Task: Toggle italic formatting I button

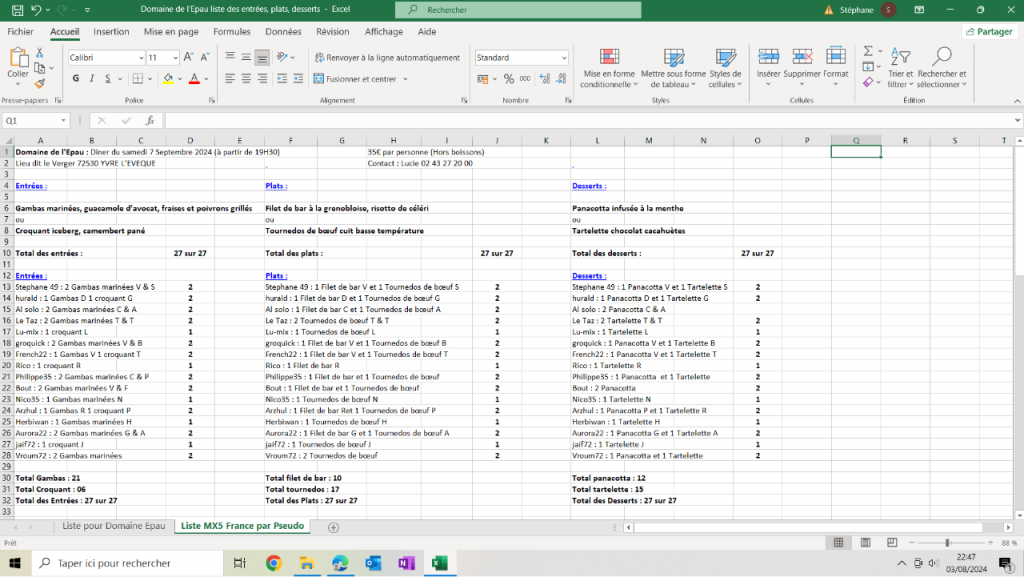Action: point(92,78)
